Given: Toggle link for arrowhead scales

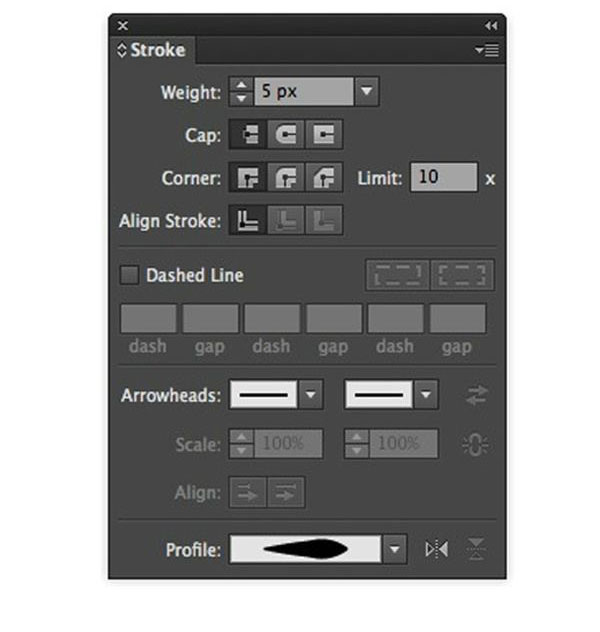Looking at the screenshot, I should [476, 443].
